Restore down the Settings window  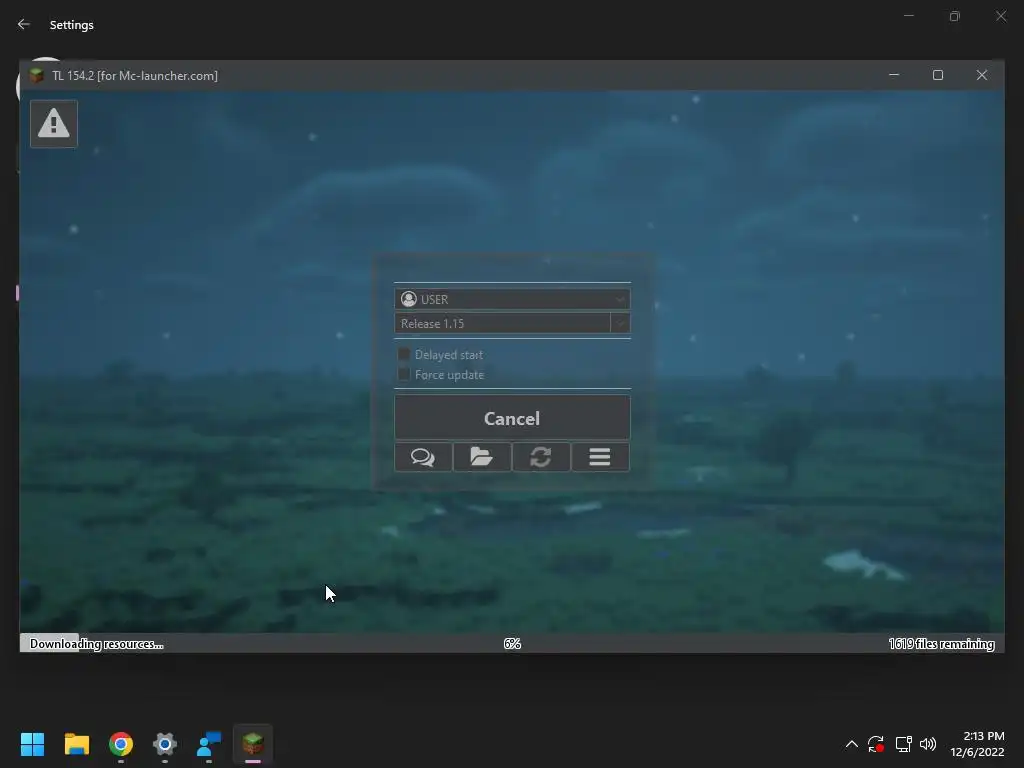(x=955, y=16)
